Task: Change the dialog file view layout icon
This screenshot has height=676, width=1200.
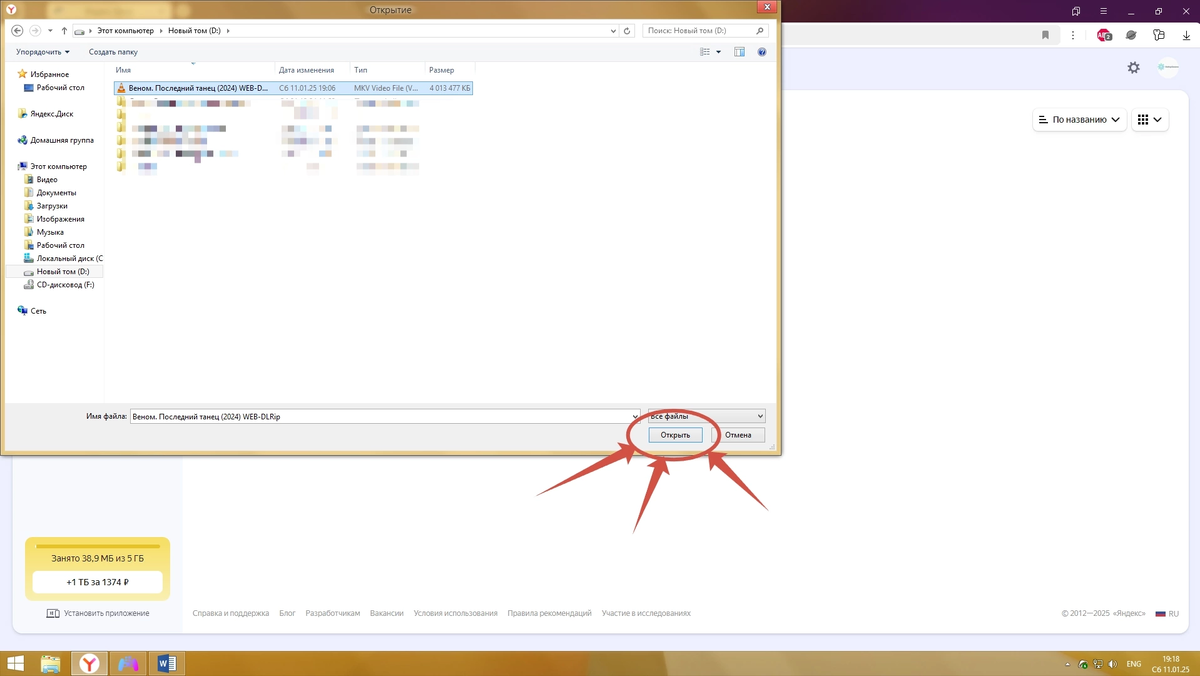Action: click(705, 52)
